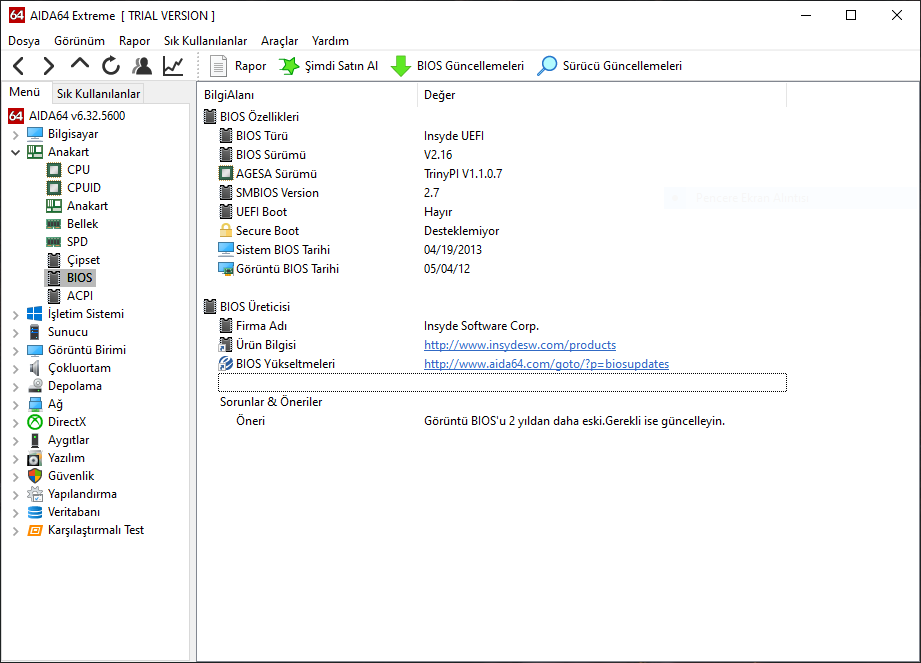
Task: Open the insydesw.com/products link
Action: click(x=520, y=345)
